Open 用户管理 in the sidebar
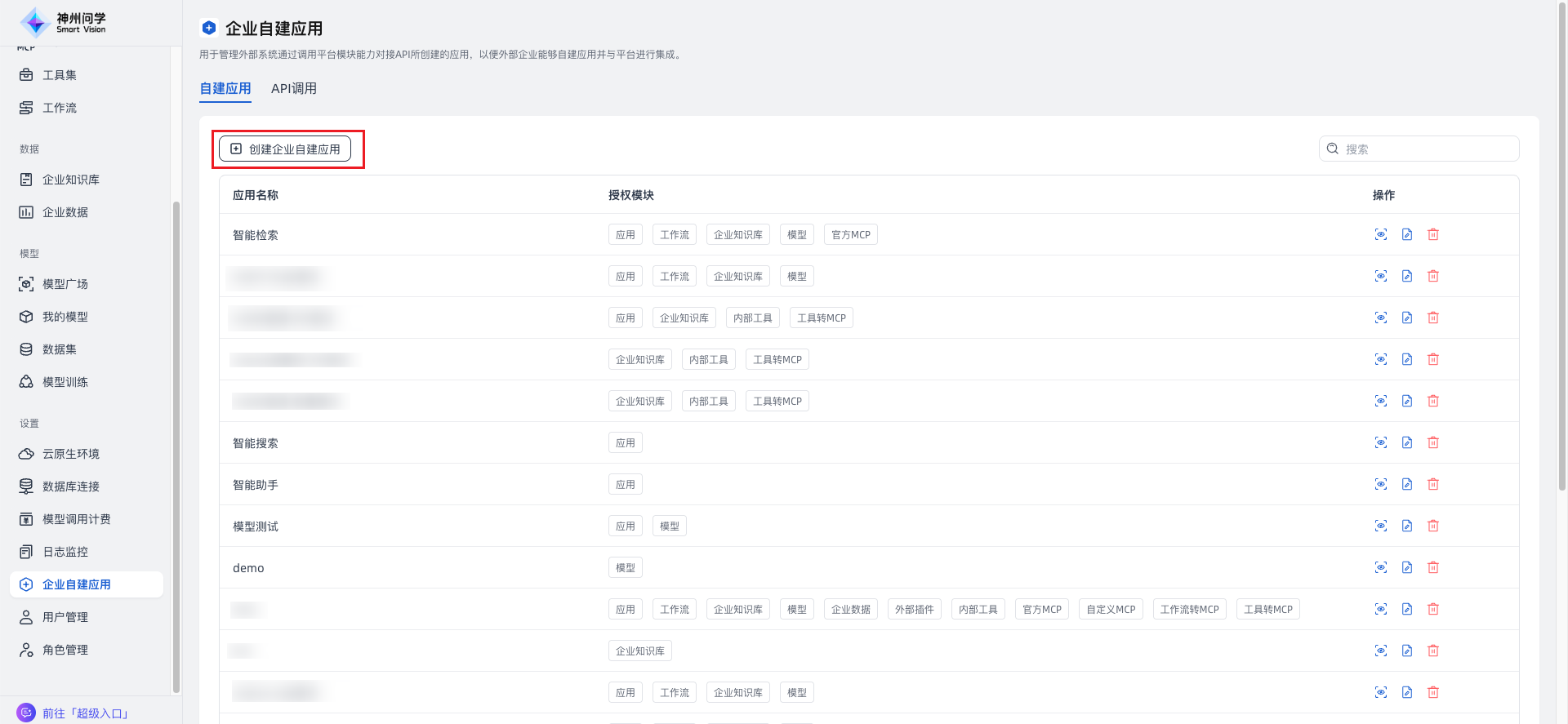Viewport: 1568px width, 724px height. [65, 617]
